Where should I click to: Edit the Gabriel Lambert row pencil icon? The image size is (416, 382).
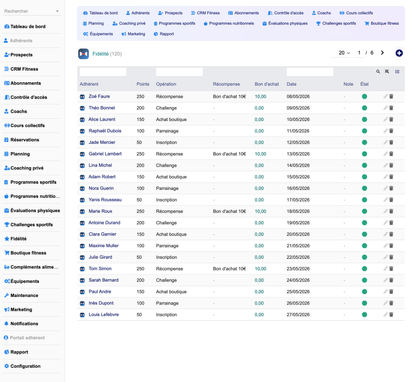pos(385,154)
